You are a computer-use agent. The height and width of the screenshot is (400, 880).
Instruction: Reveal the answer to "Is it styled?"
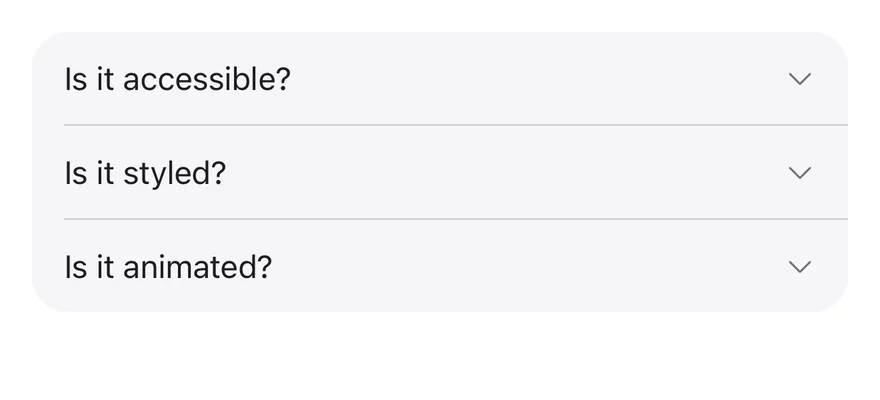click(x=439, y=172)
